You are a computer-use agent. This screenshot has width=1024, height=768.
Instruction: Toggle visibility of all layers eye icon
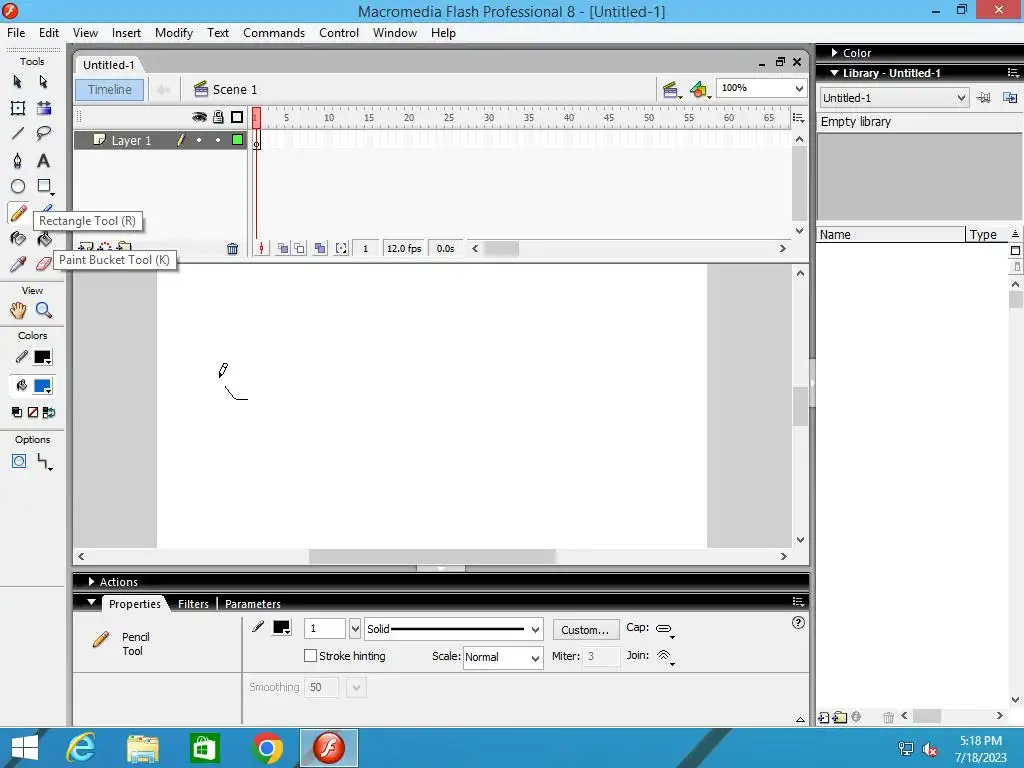[x=199, y=117]
